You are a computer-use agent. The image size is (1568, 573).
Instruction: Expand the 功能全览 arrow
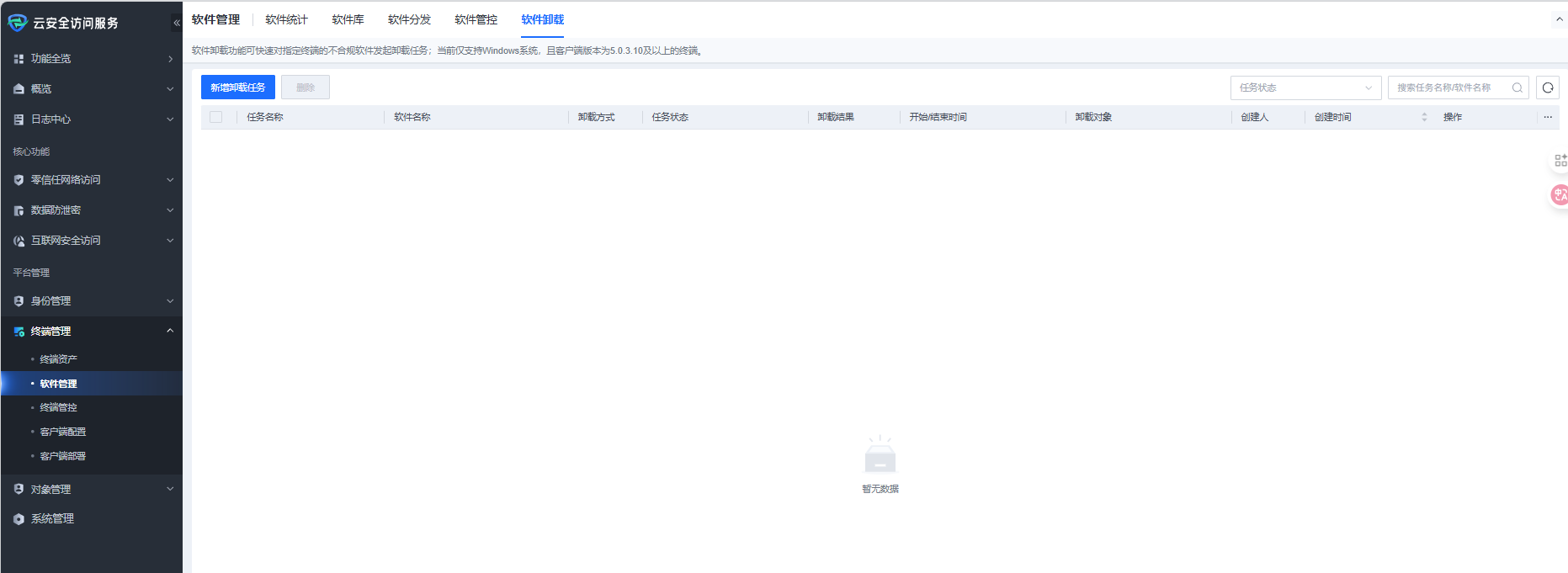pyautogui.click(x=170, y=59)
